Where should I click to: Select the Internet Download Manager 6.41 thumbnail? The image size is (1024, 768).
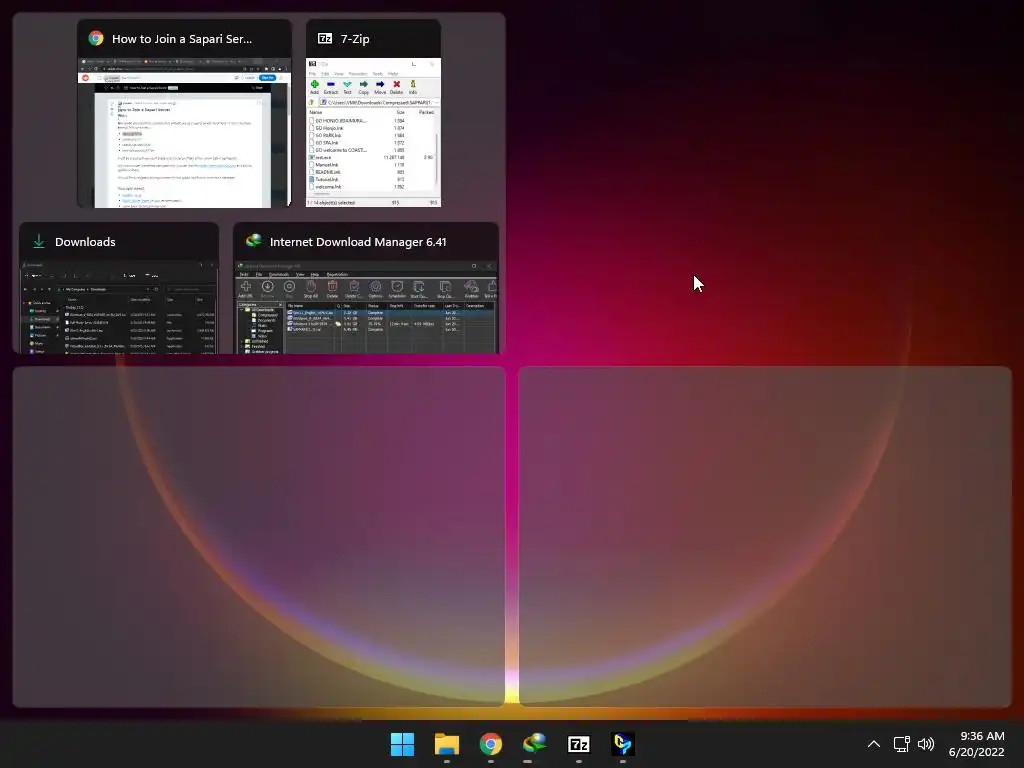366,288
